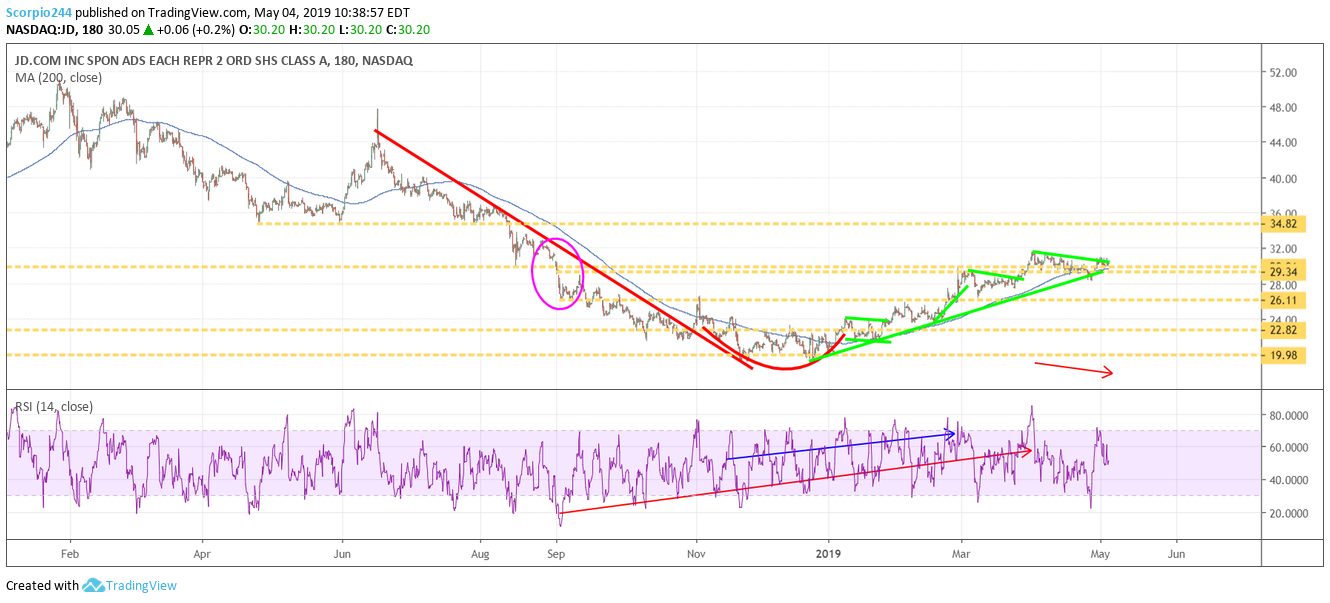The image size is (1330, 603).
Task: Click the 20.0000 RSI axis value
Action: click(x=1291, y=513)
